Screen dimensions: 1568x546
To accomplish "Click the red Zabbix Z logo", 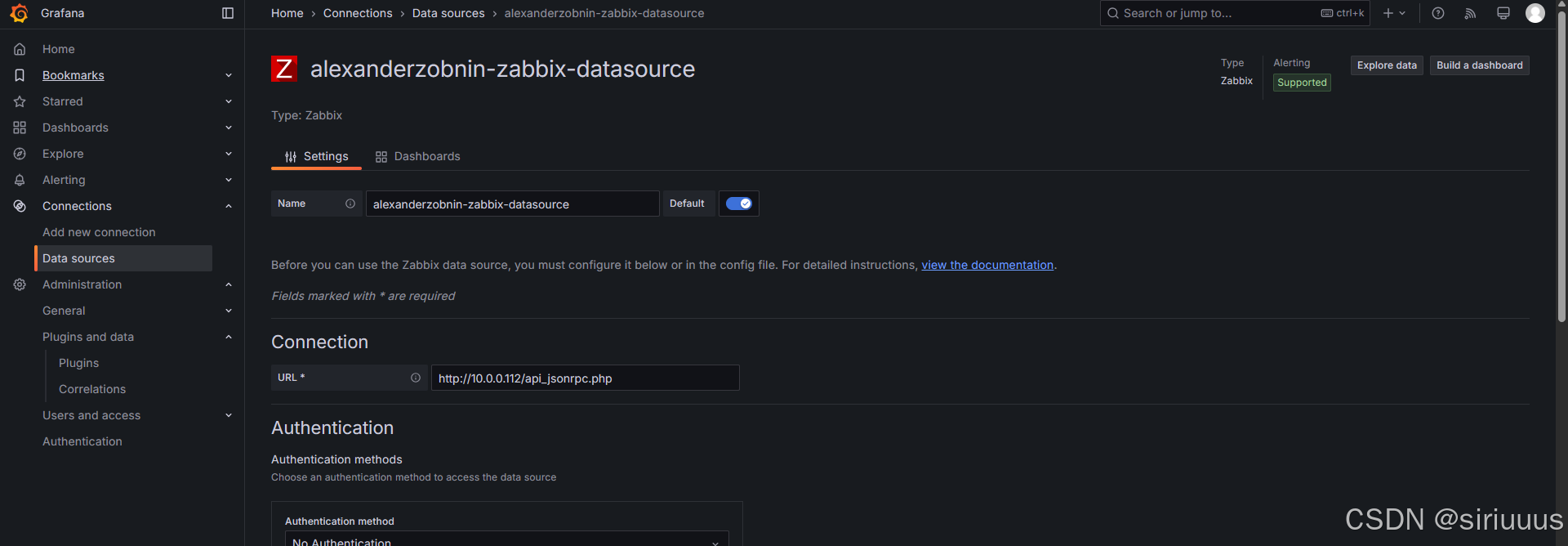I will pos(284,69).
